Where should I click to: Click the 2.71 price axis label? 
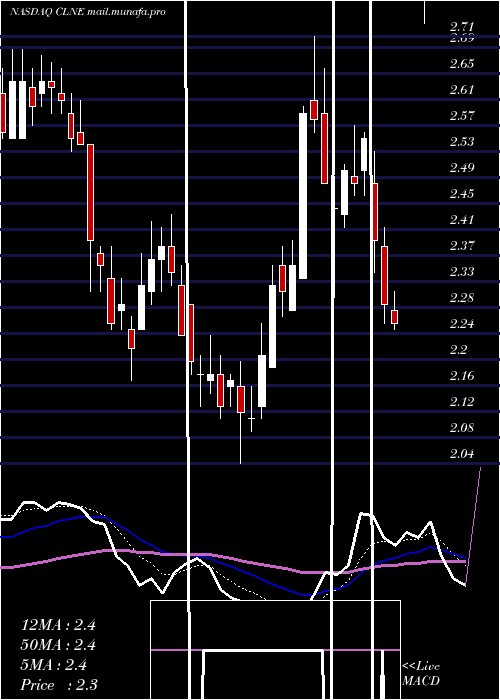pos(462,26)
